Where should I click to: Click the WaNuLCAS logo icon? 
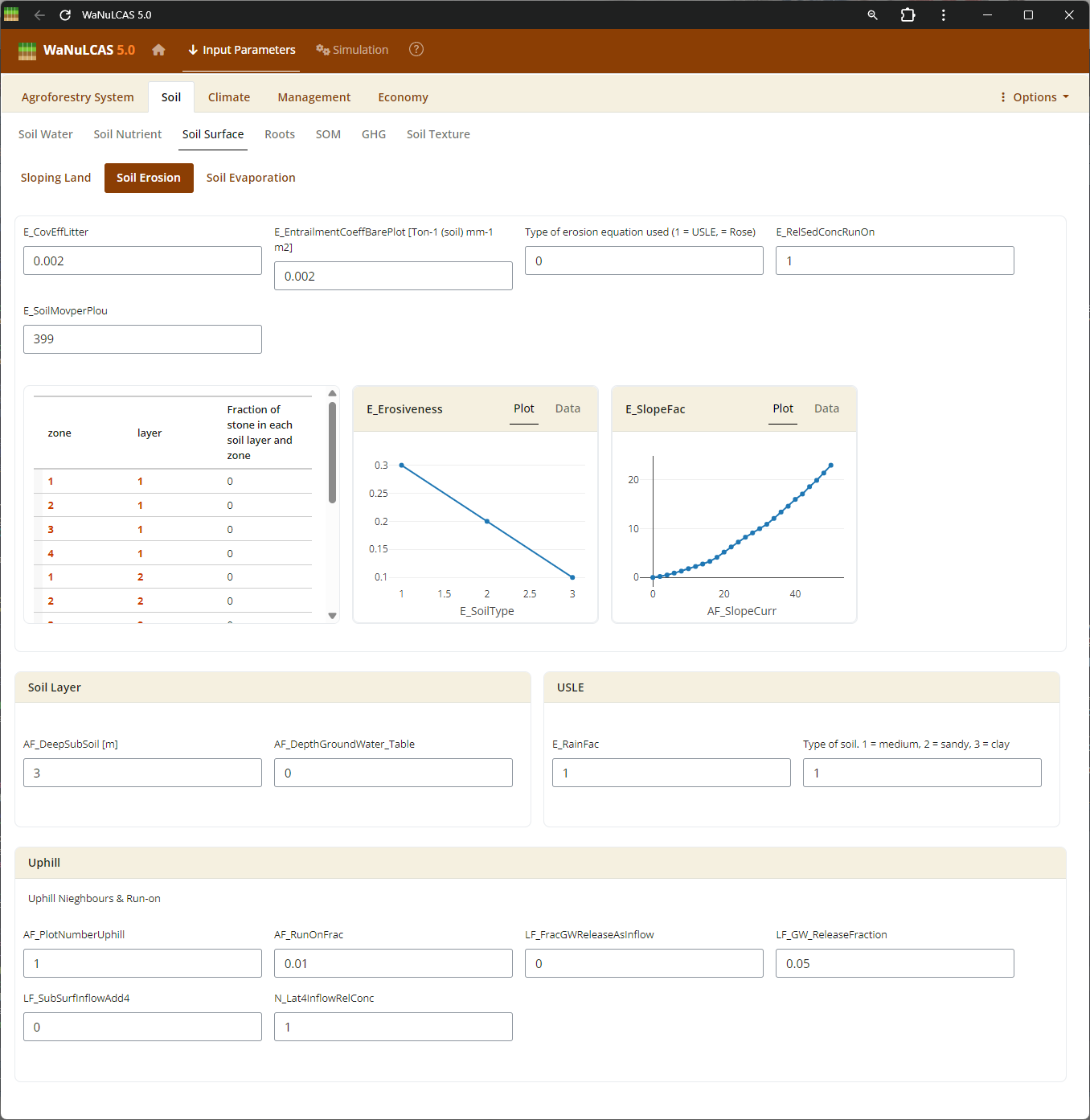pos(27,51)
